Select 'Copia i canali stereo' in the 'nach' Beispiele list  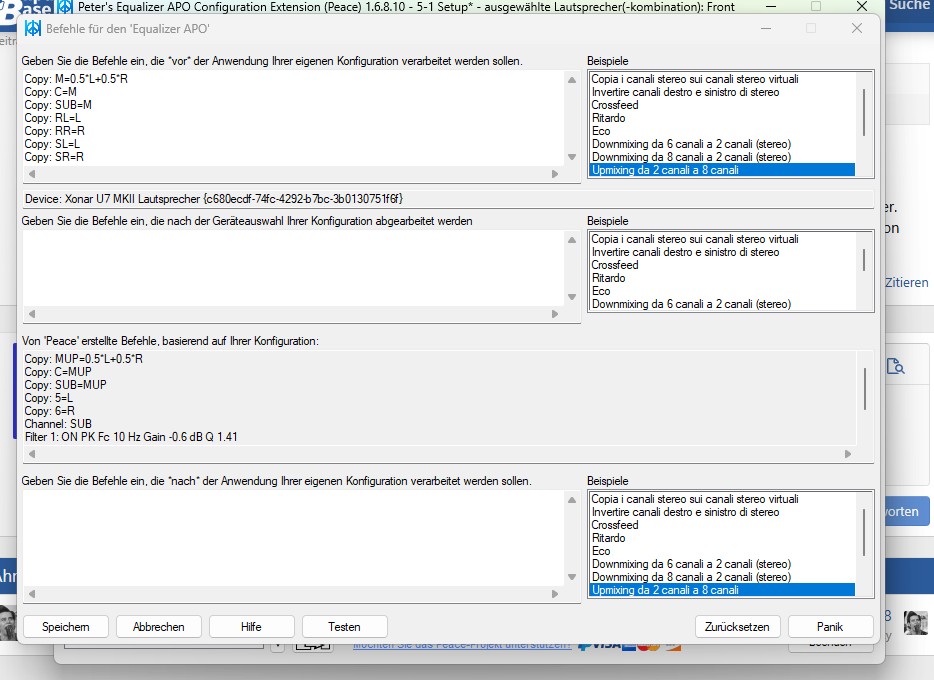[x=722, y=499]
